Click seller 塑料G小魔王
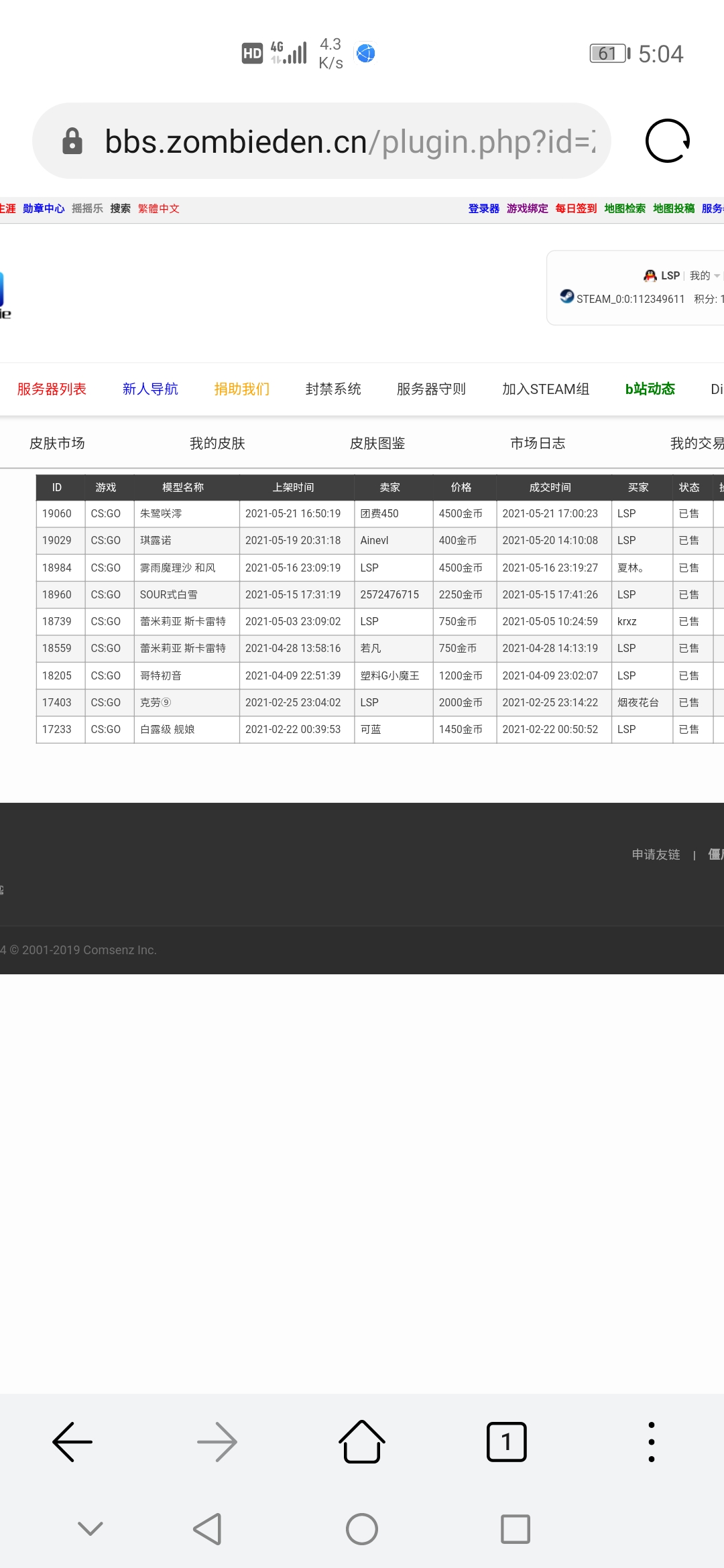 coord(389,675)
